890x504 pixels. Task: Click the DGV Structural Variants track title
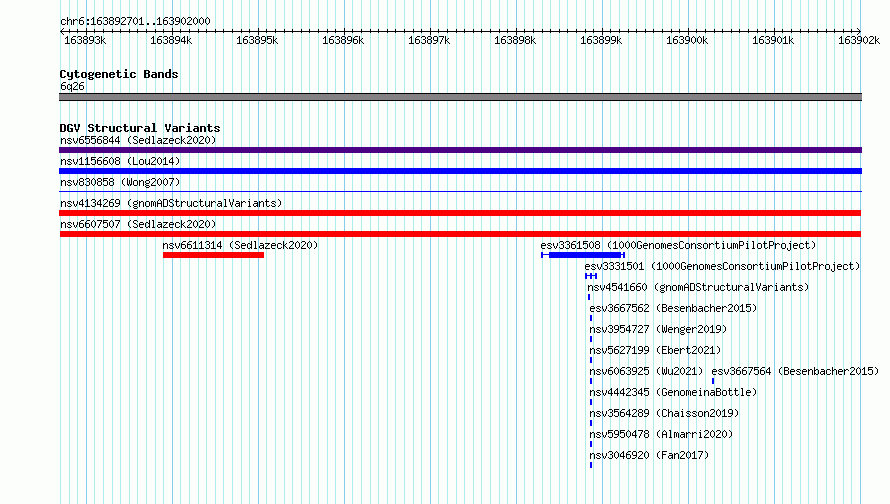[140, 128]
